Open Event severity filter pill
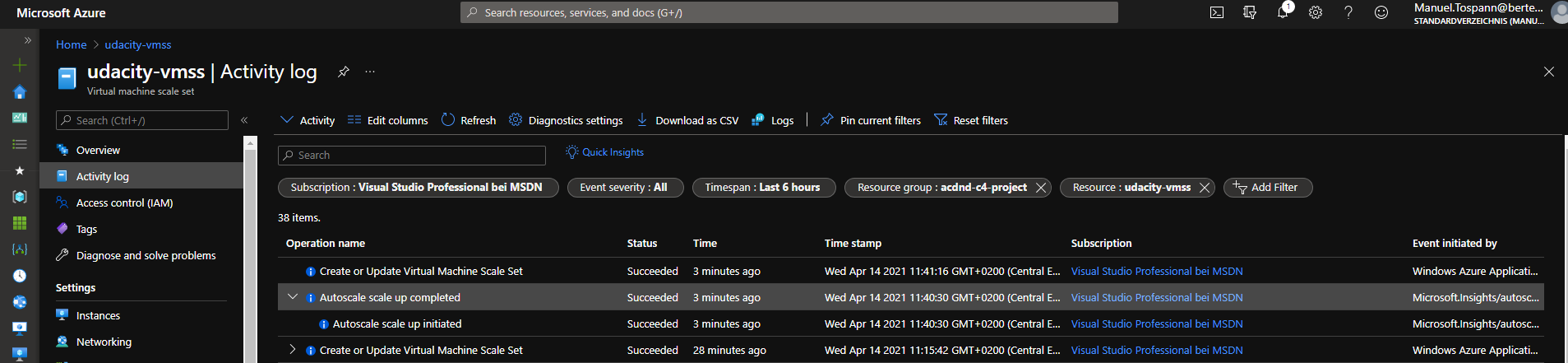 623,188
